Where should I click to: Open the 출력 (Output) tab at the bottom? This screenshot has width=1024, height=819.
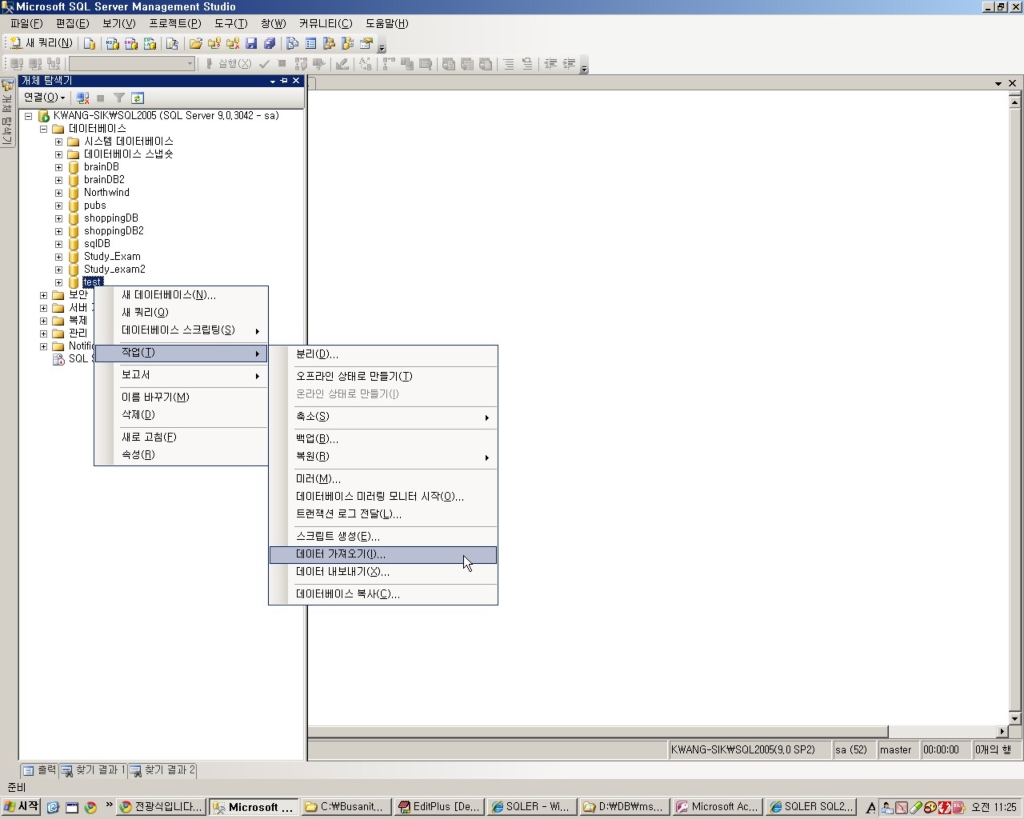40,771
